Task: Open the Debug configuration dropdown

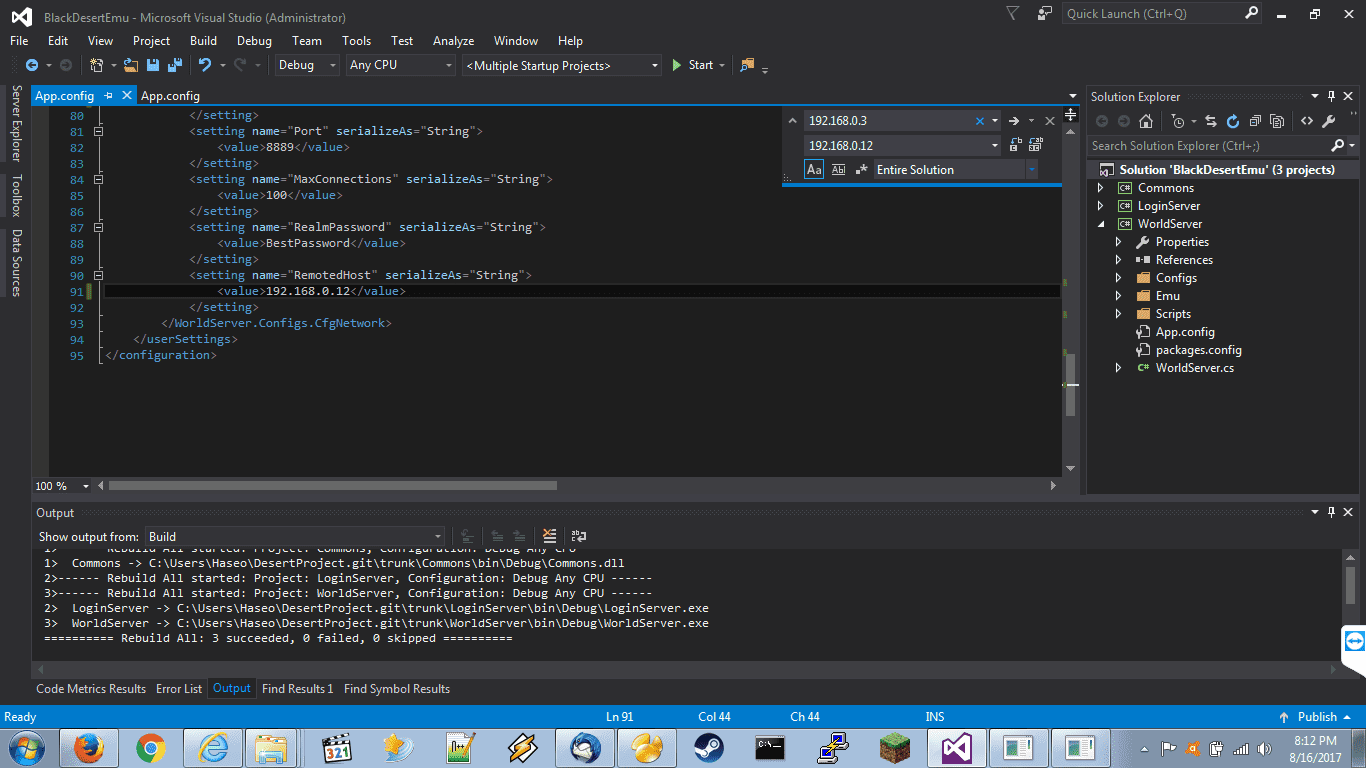Action: click(x=308, y=65)
